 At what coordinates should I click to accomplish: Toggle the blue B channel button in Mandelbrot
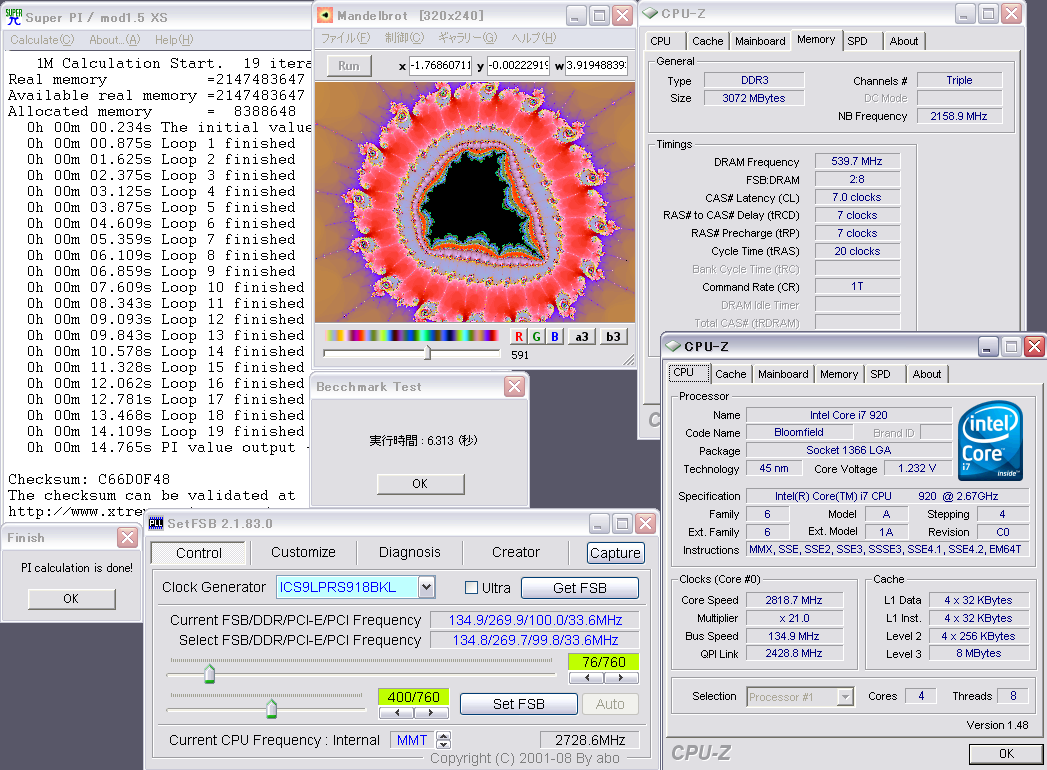(x=554, y=337)
